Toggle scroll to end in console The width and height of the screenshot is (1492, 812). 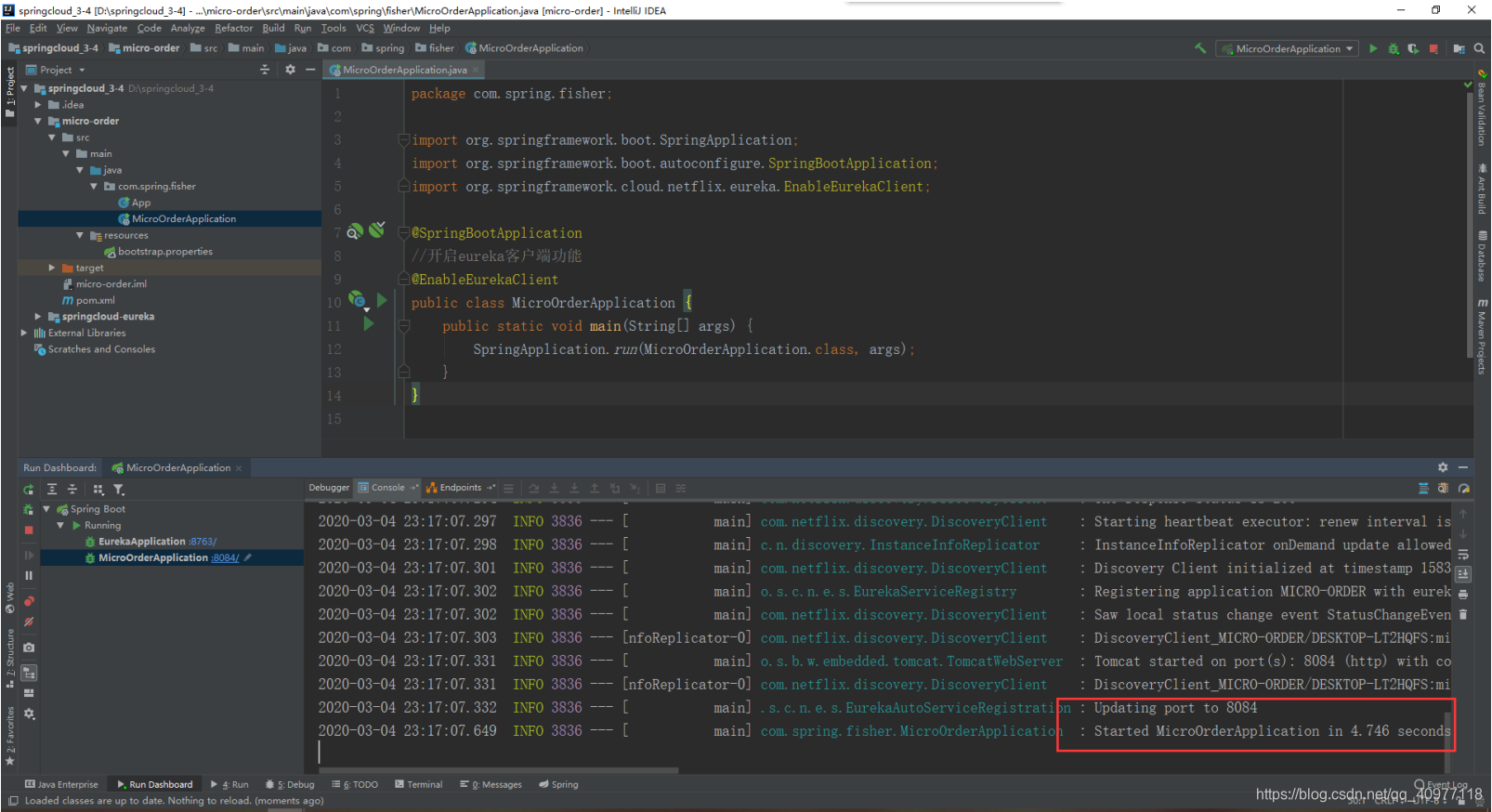[1463, 574]
